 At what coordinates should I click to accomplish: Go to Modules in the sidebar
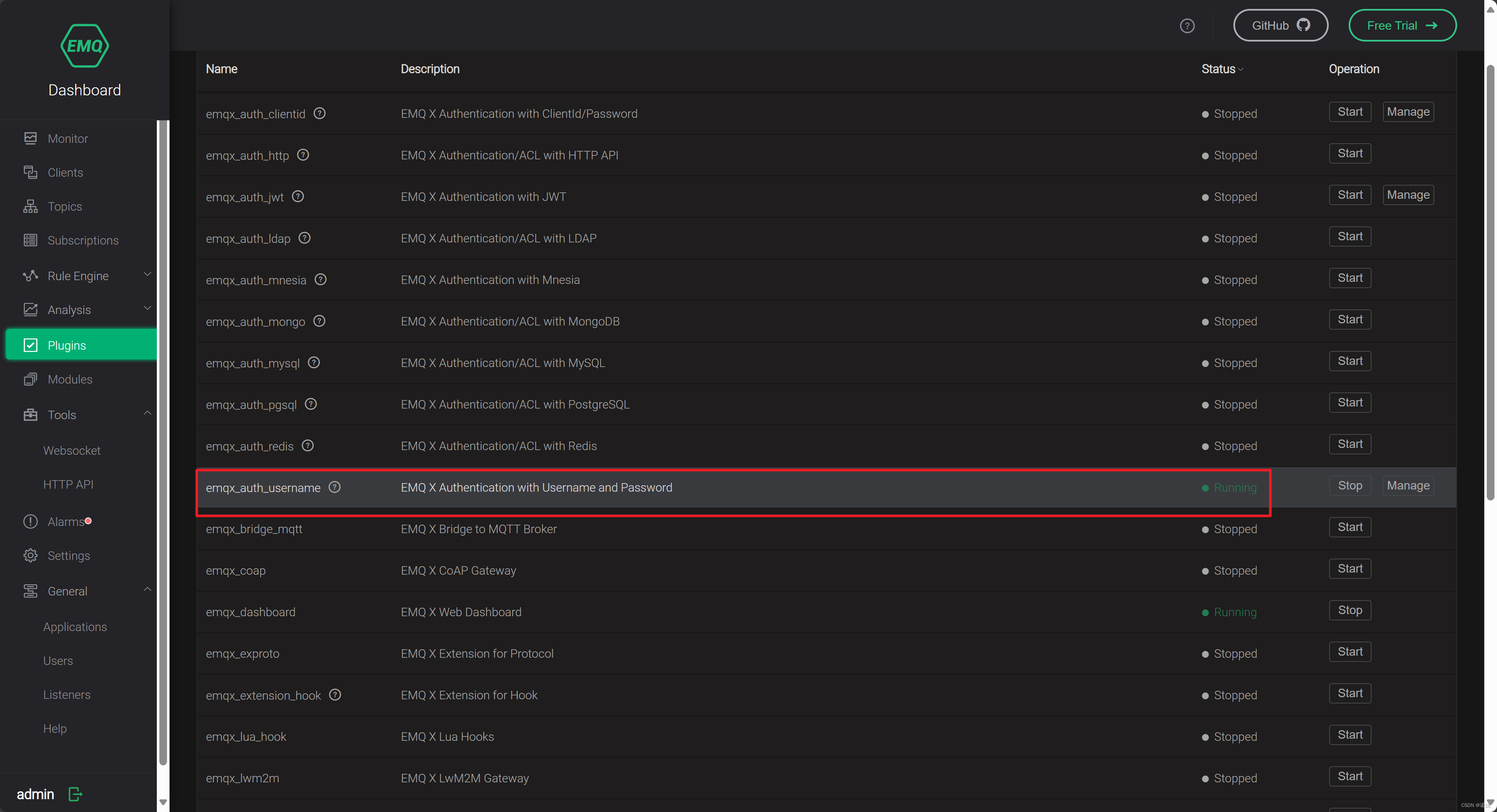(70, 379)
